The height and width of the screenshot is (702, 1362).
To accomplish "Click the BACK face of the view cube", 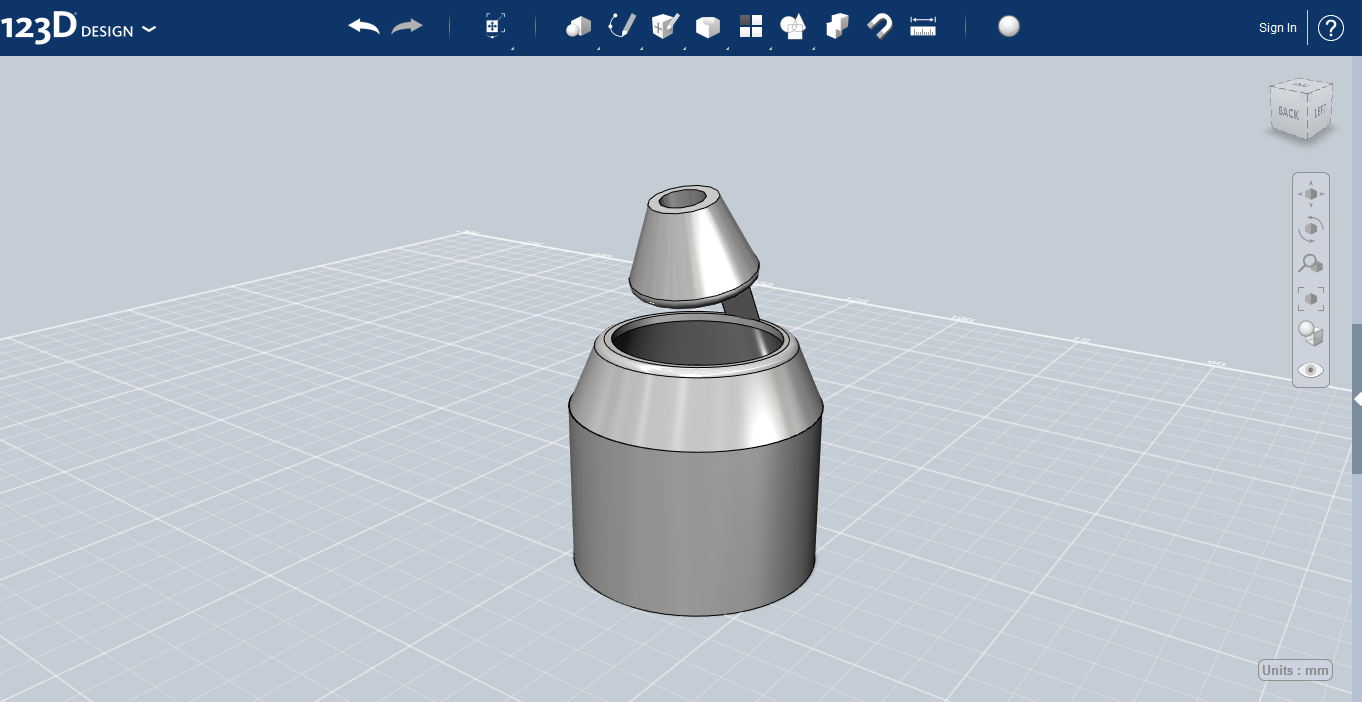I will 1287,113.
